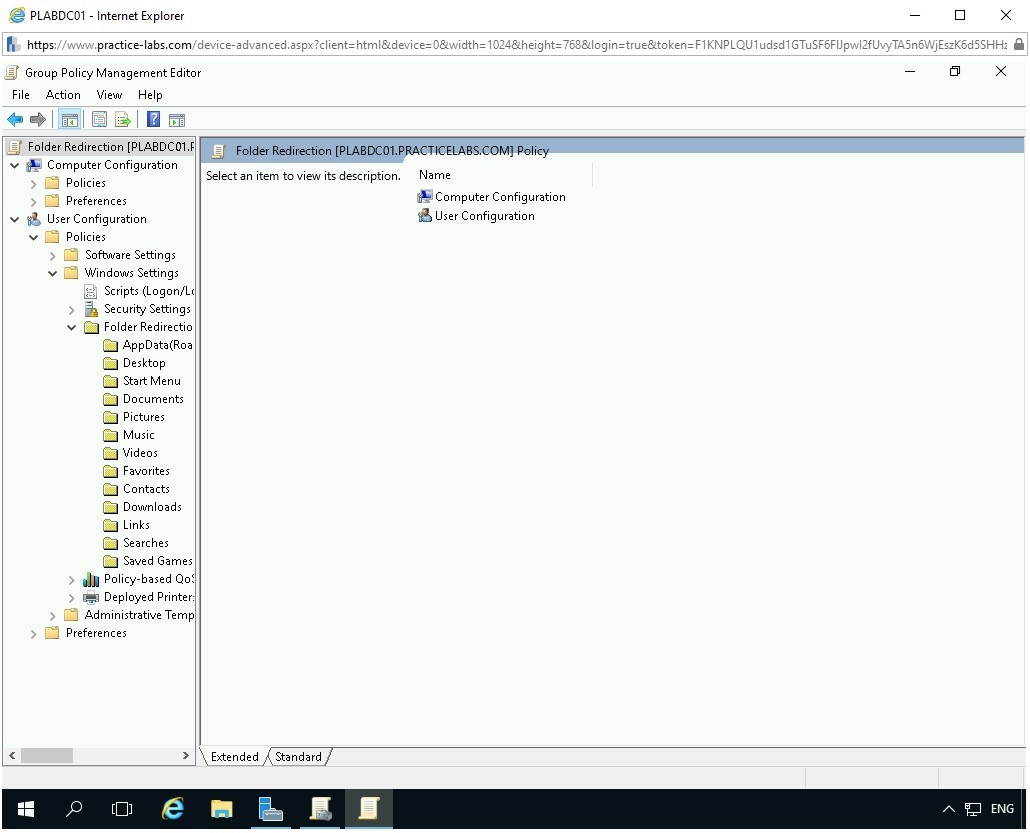Open the Help toolbar icon
Screen dimensions: 1030x833
coord(153,120)
